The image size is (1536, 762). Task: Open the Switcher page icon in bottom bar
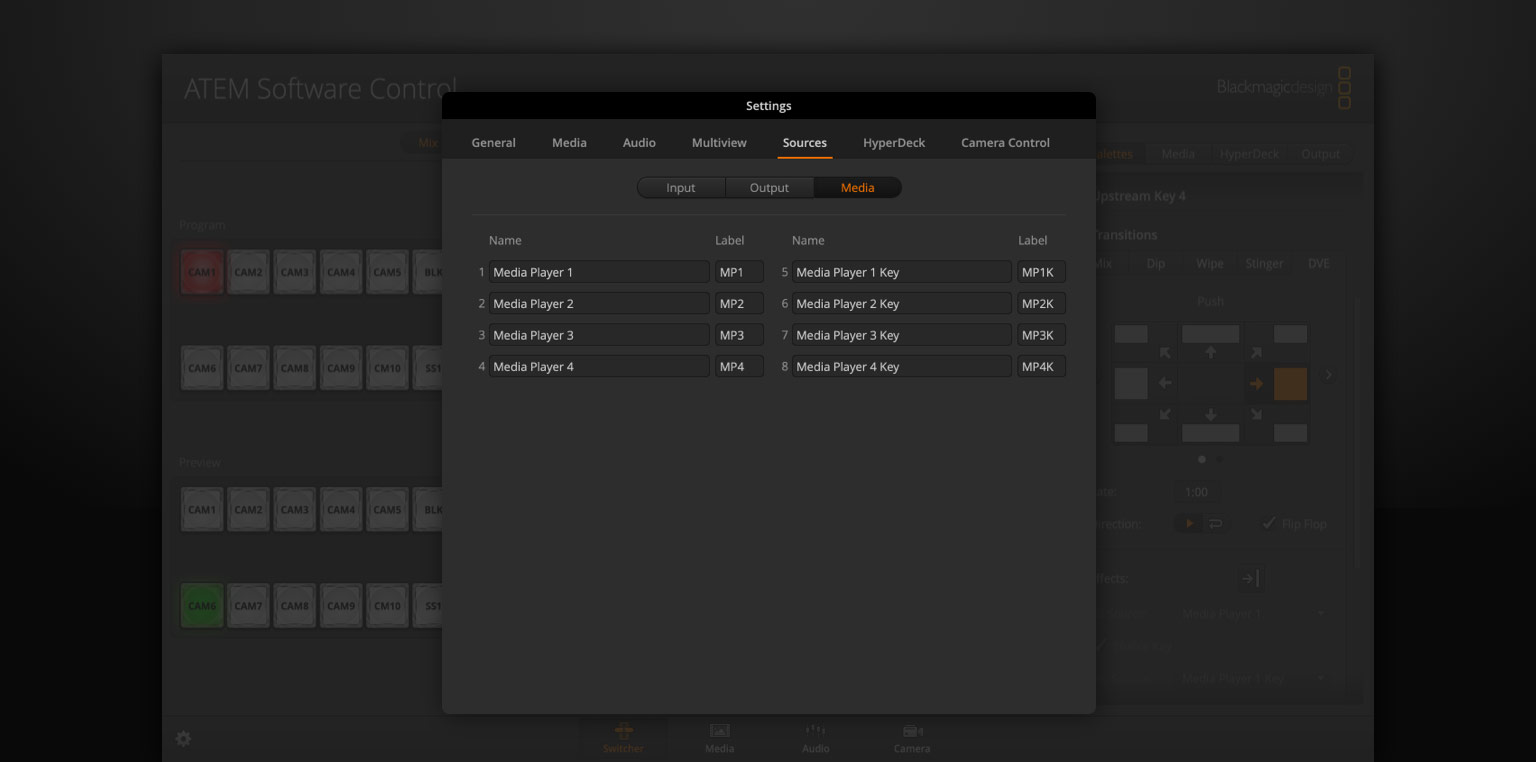(623, 738)
